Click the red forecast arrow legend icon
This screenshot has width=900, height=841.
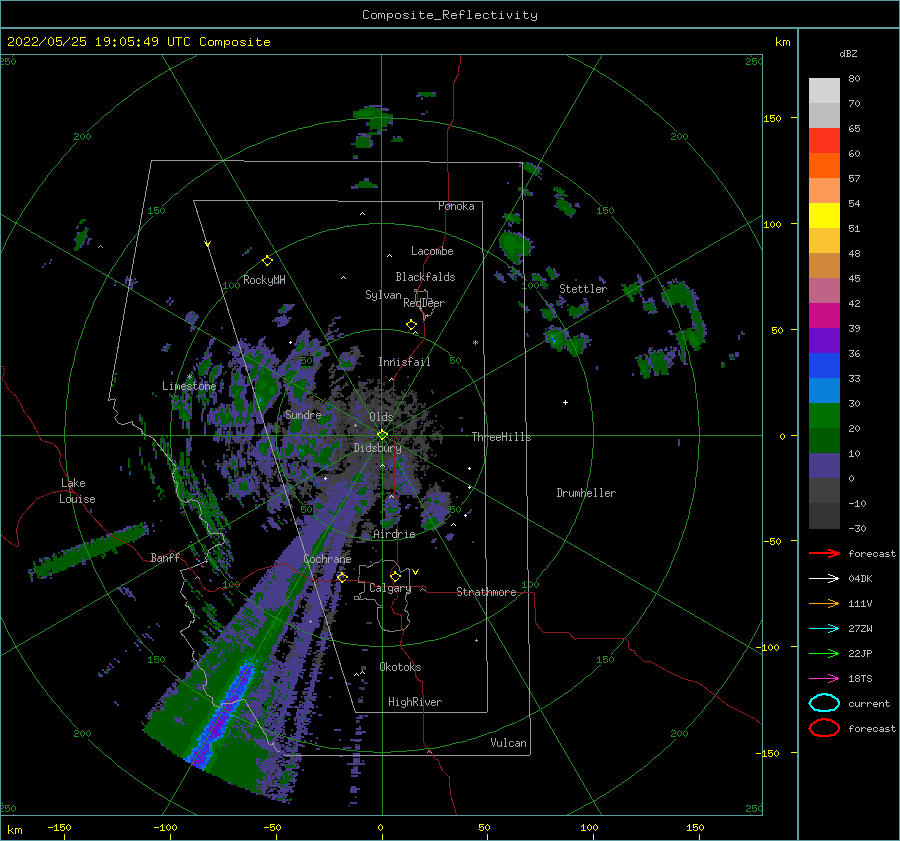[824, 553]
